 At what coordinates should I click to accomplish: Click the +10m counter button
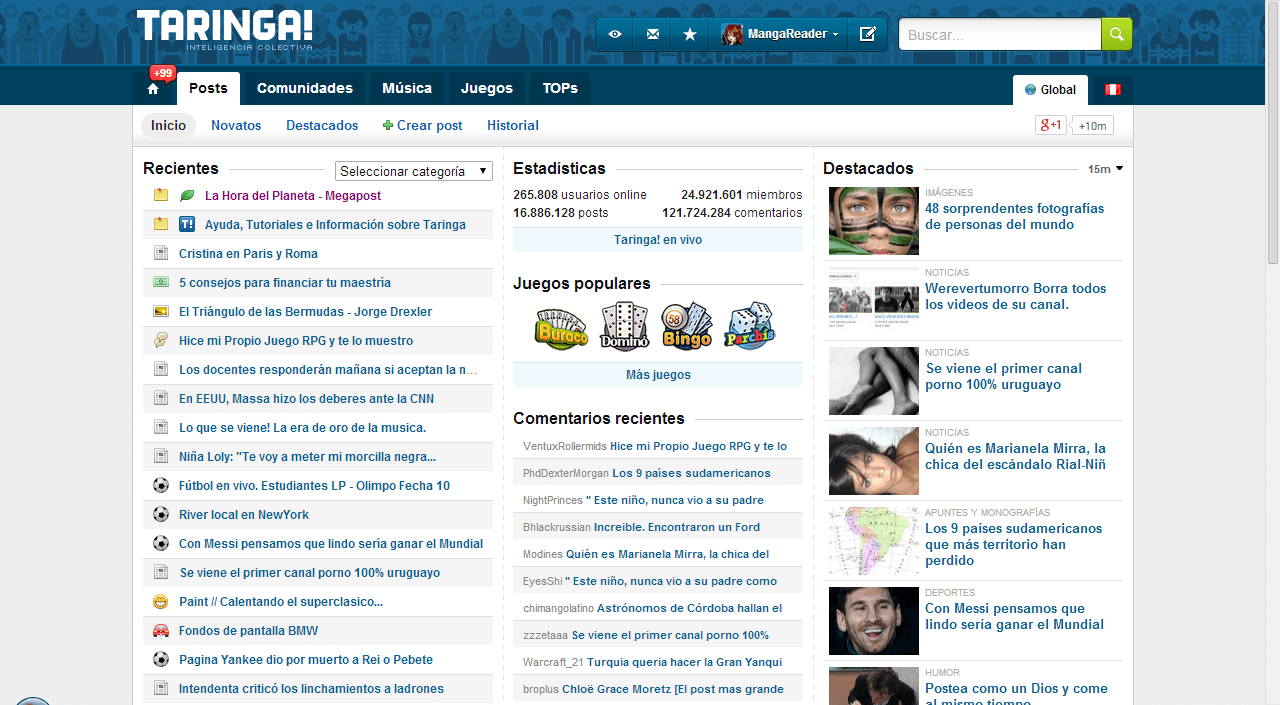click(1092, 126)
